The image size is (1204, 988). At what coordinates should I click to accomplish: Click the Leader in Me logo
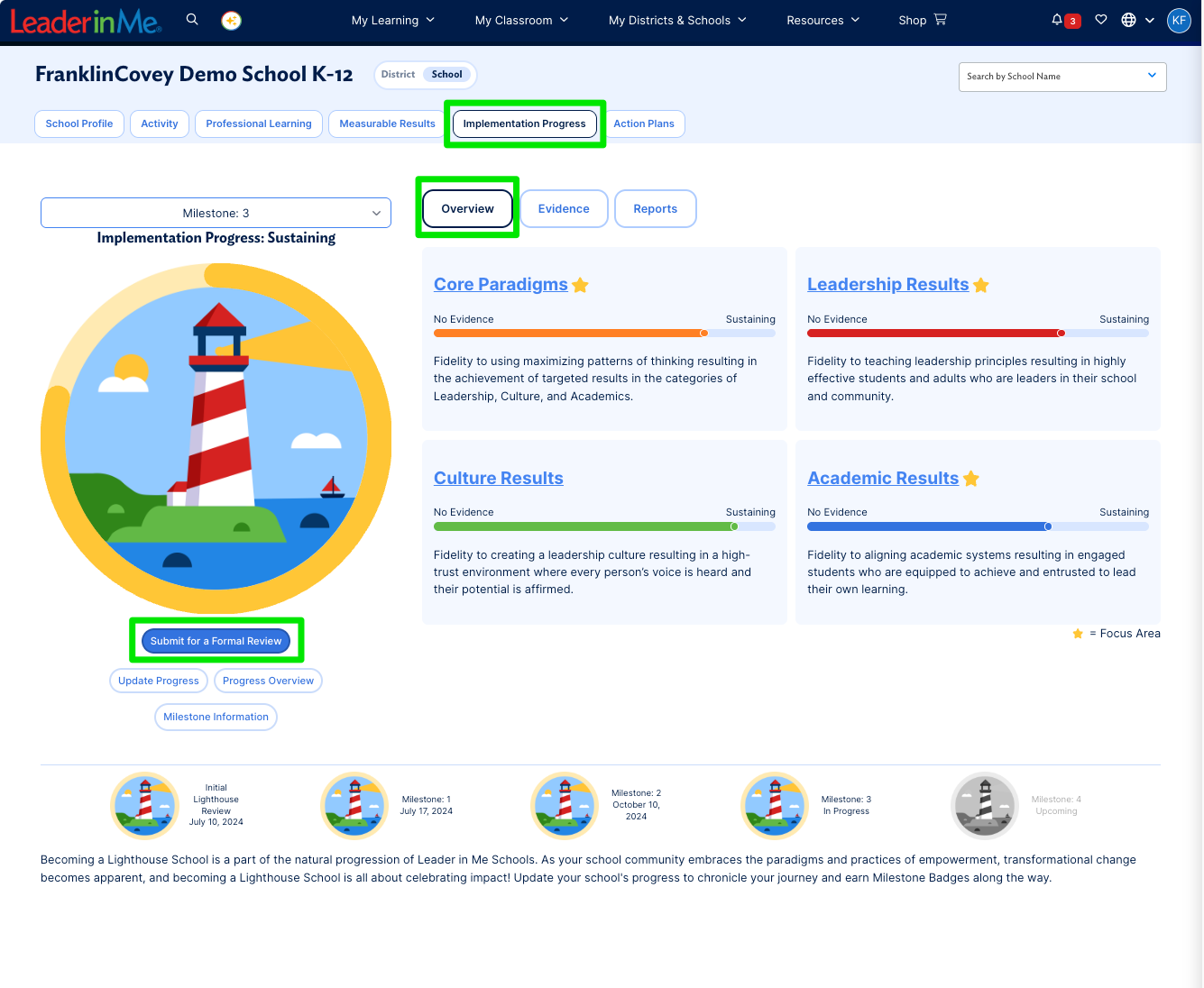(86, 21)
